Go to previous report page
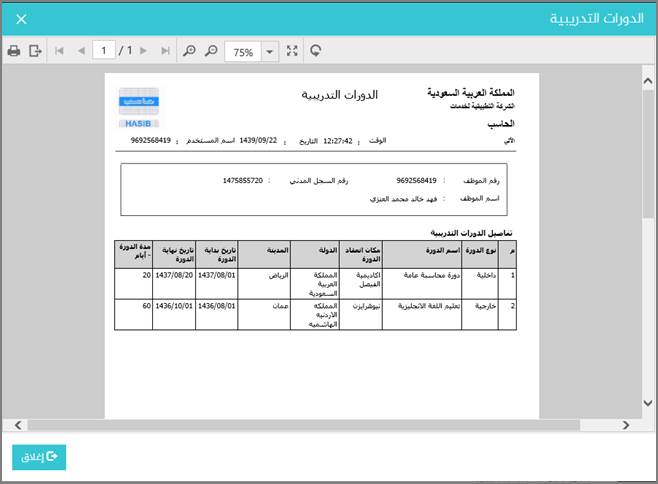This screenshot has width=658, height=484. point(81,51)
